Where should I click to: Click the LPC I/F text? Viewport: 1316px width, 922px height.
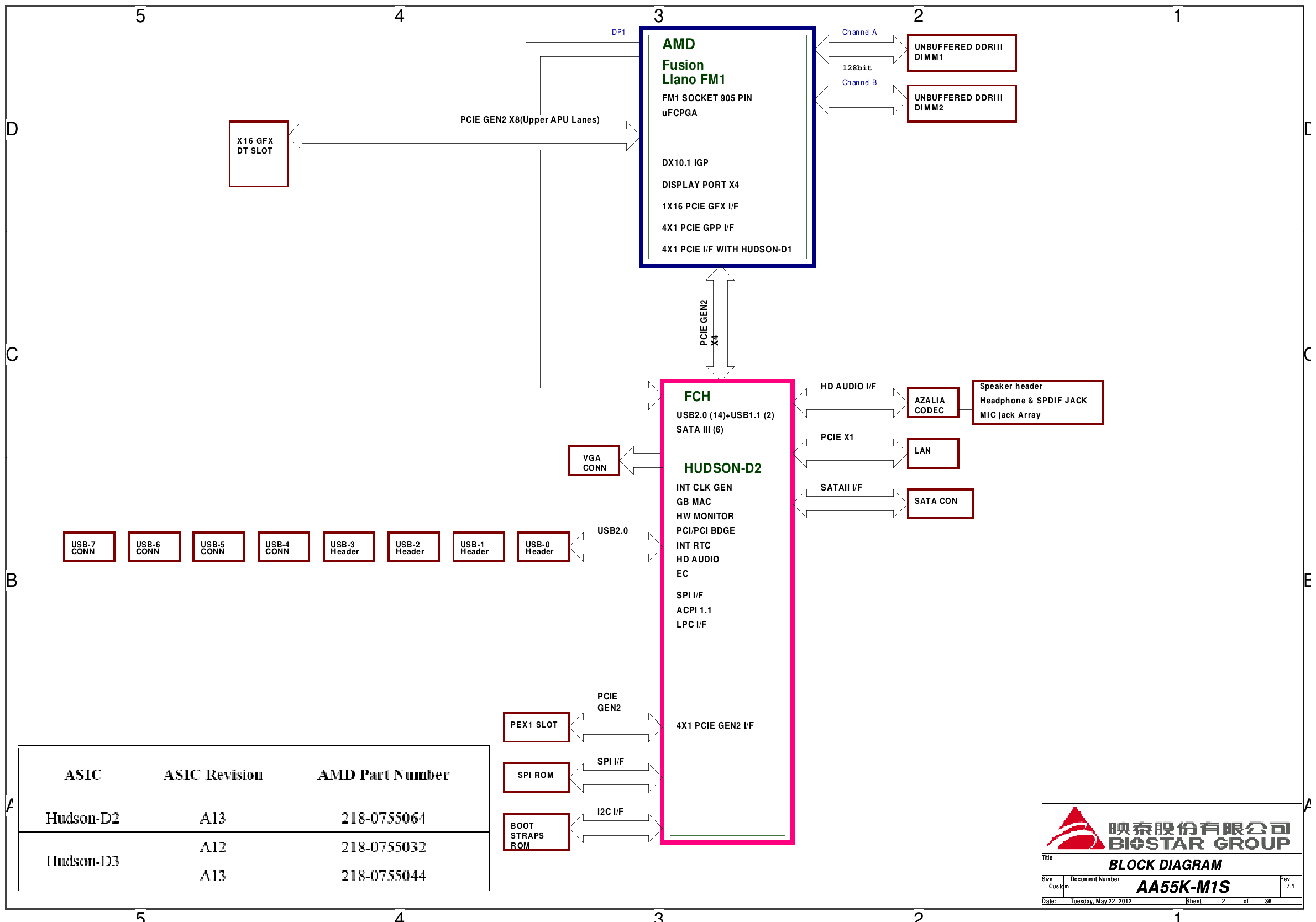coord(691,624)
